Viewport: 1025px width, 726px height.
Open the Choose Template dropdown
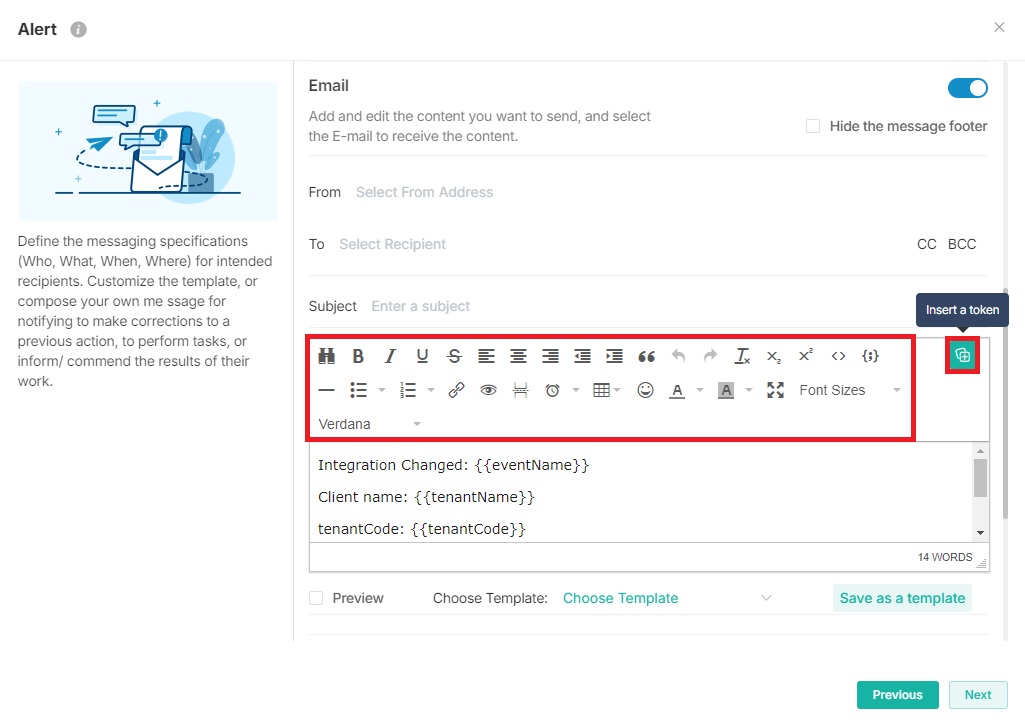click(x=667, y=598)
